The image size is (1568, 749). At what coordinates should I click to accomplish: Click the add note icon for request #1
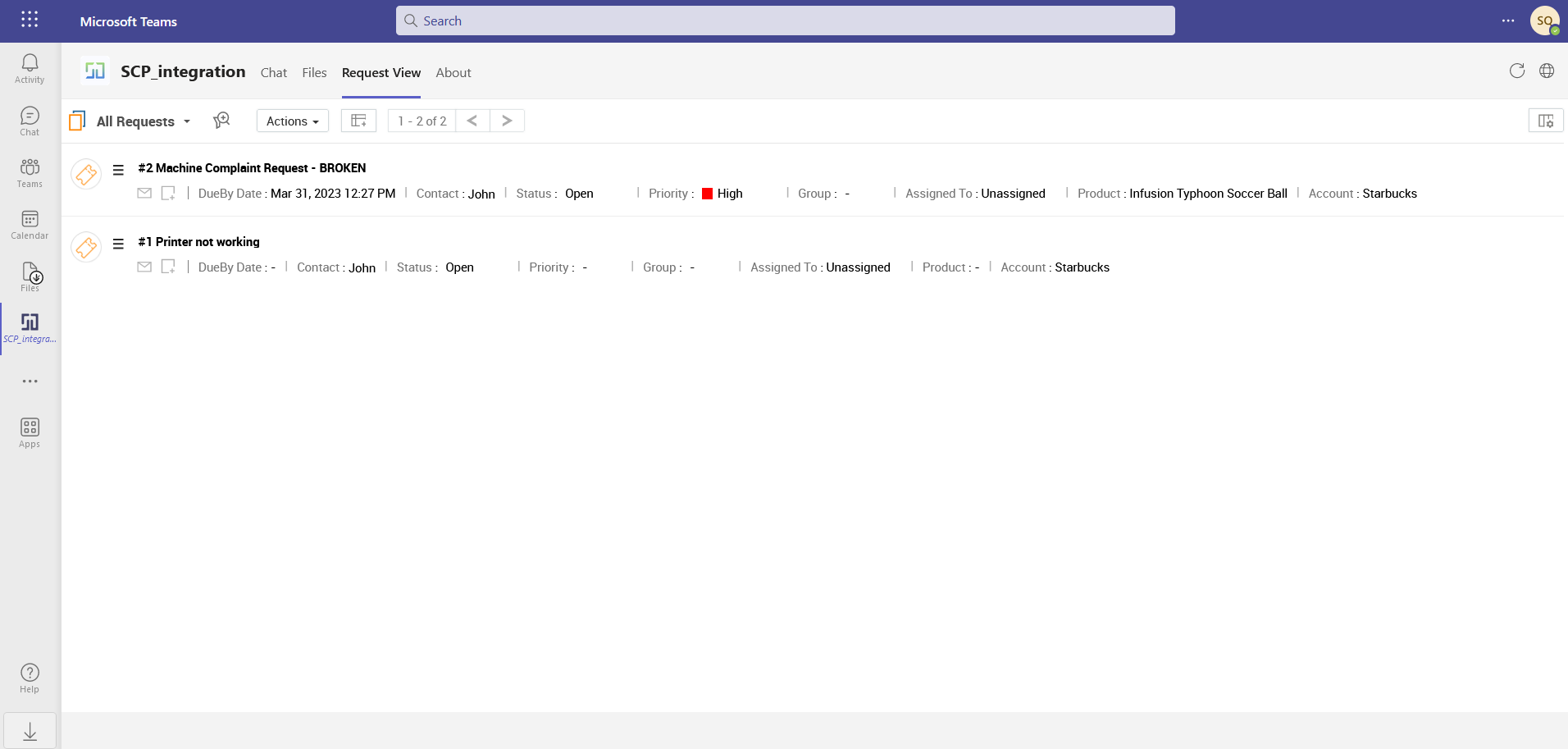point(168,267)
